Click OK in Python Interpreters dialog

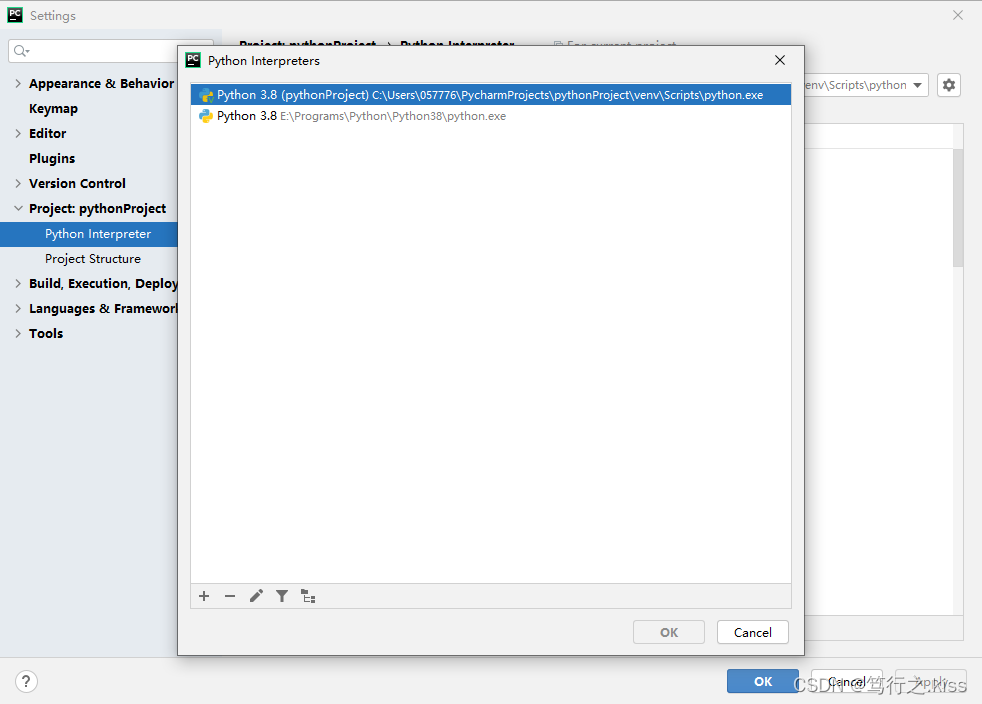click(x=669, y=633)
